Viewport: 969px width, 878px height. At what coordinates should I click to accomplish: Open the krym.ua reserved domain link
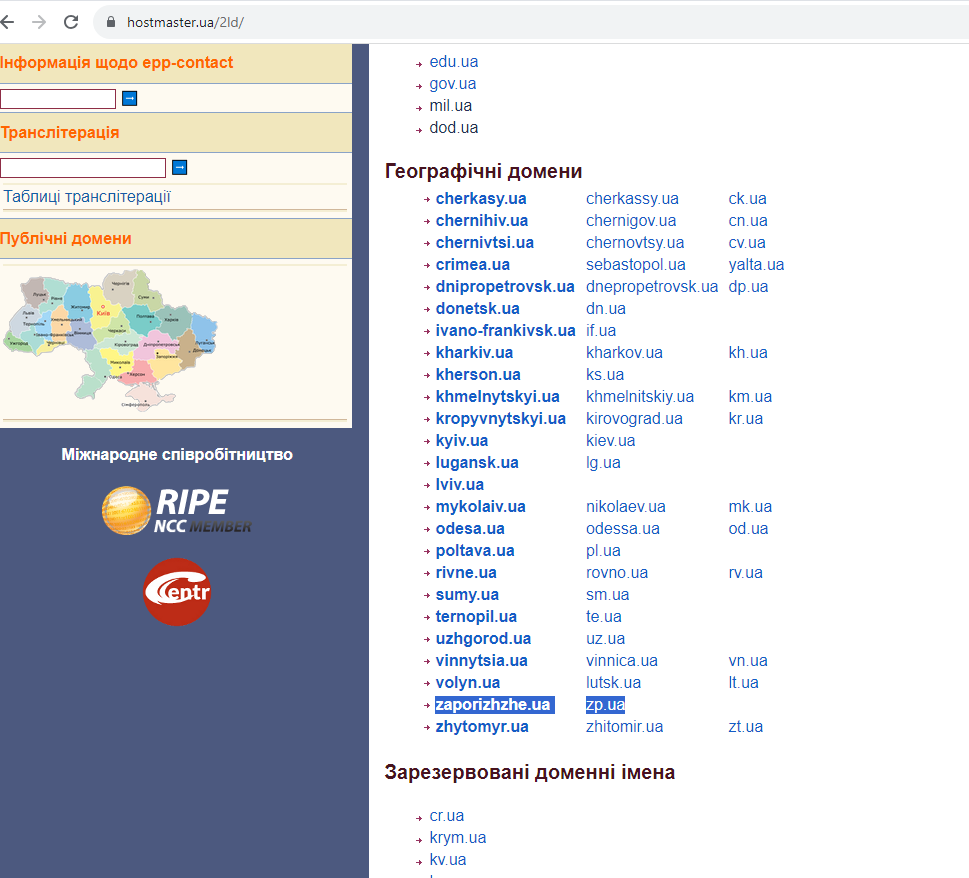tap(457, 838)
